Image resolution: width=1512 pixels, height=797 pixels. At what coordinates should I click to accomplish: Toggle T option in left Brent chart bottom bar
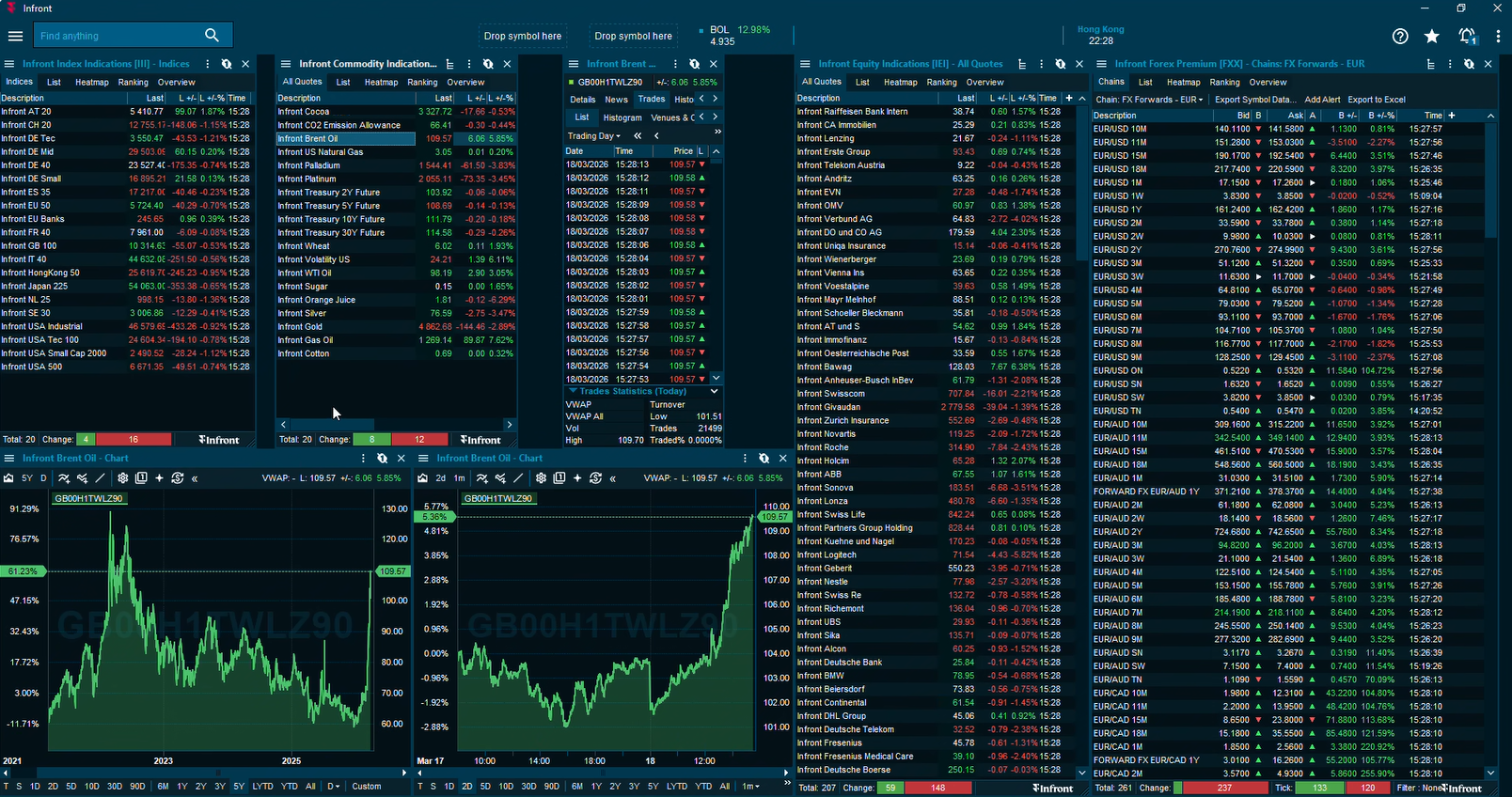[x=7, y=787]
